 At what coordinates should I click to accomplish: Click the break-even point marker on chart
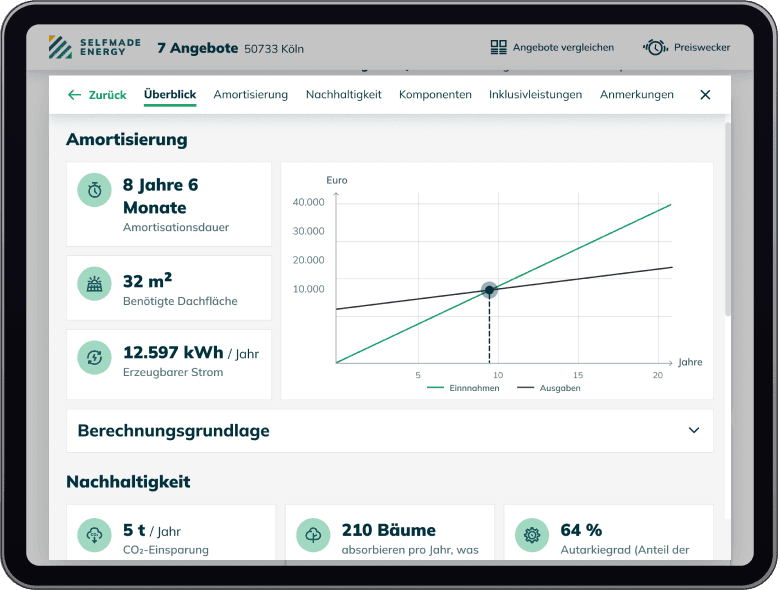coord(489,290)
